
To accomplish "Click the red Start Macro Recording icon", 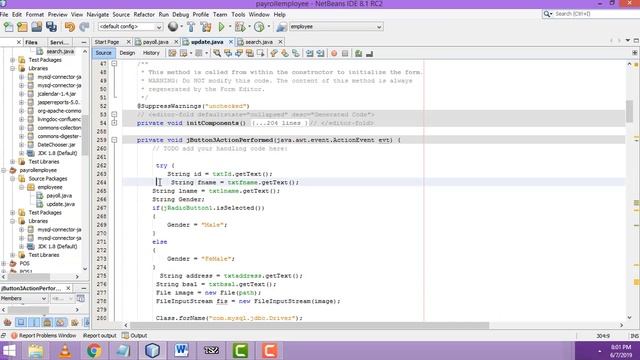I will [334, 53].
